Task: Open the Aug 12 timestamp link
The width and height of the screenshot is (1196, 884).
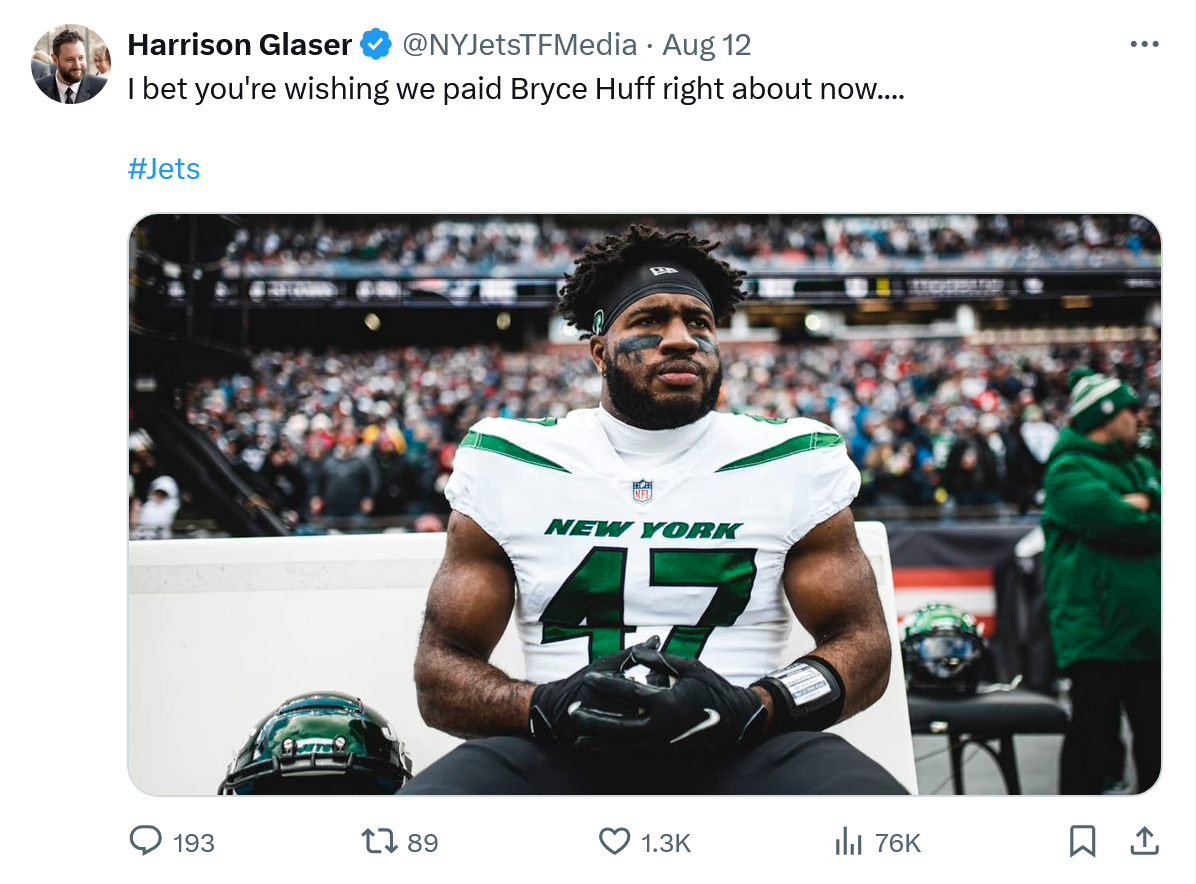Action: point(707,45)
